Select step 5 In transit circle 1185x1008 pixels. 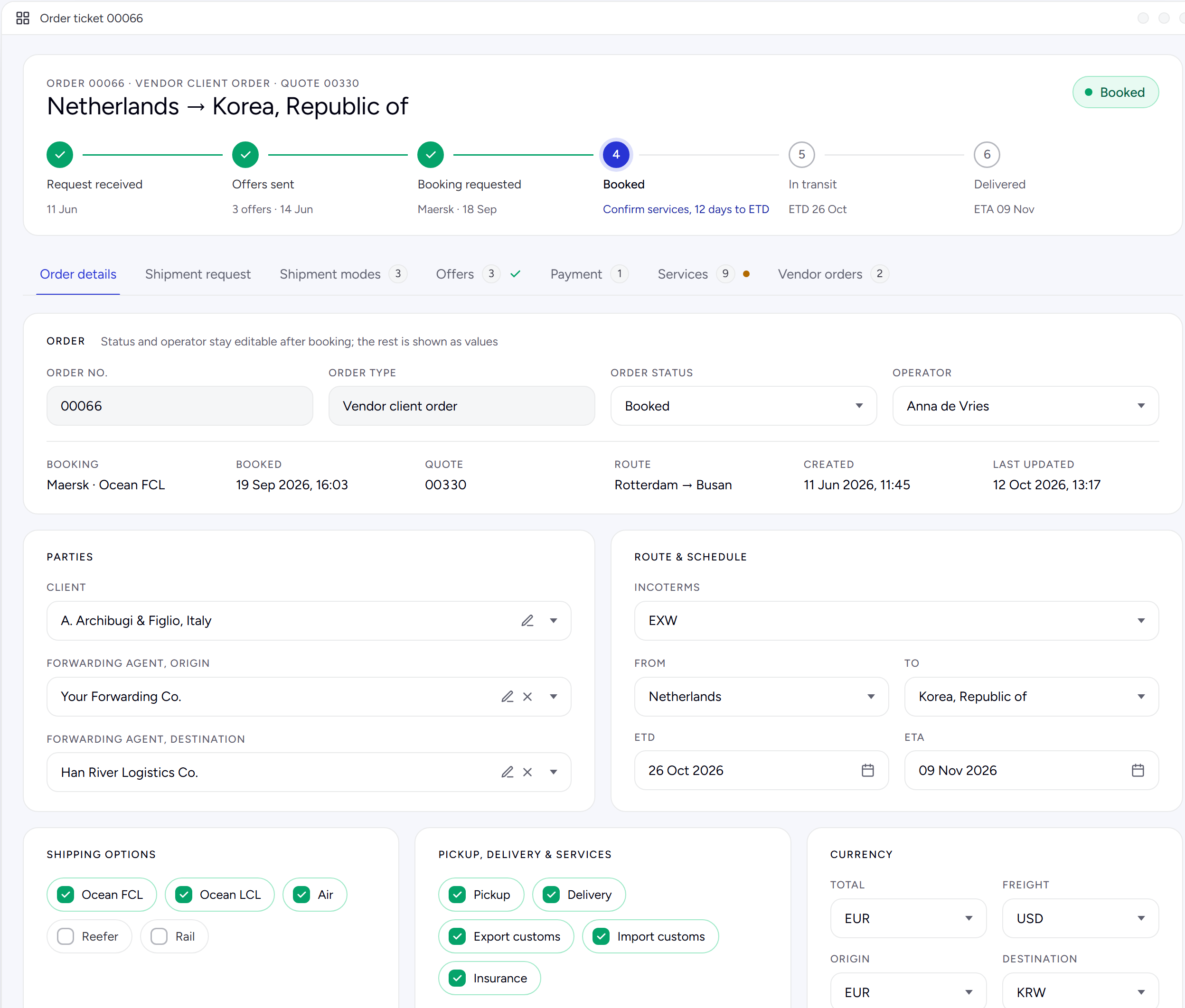point(801,155)
